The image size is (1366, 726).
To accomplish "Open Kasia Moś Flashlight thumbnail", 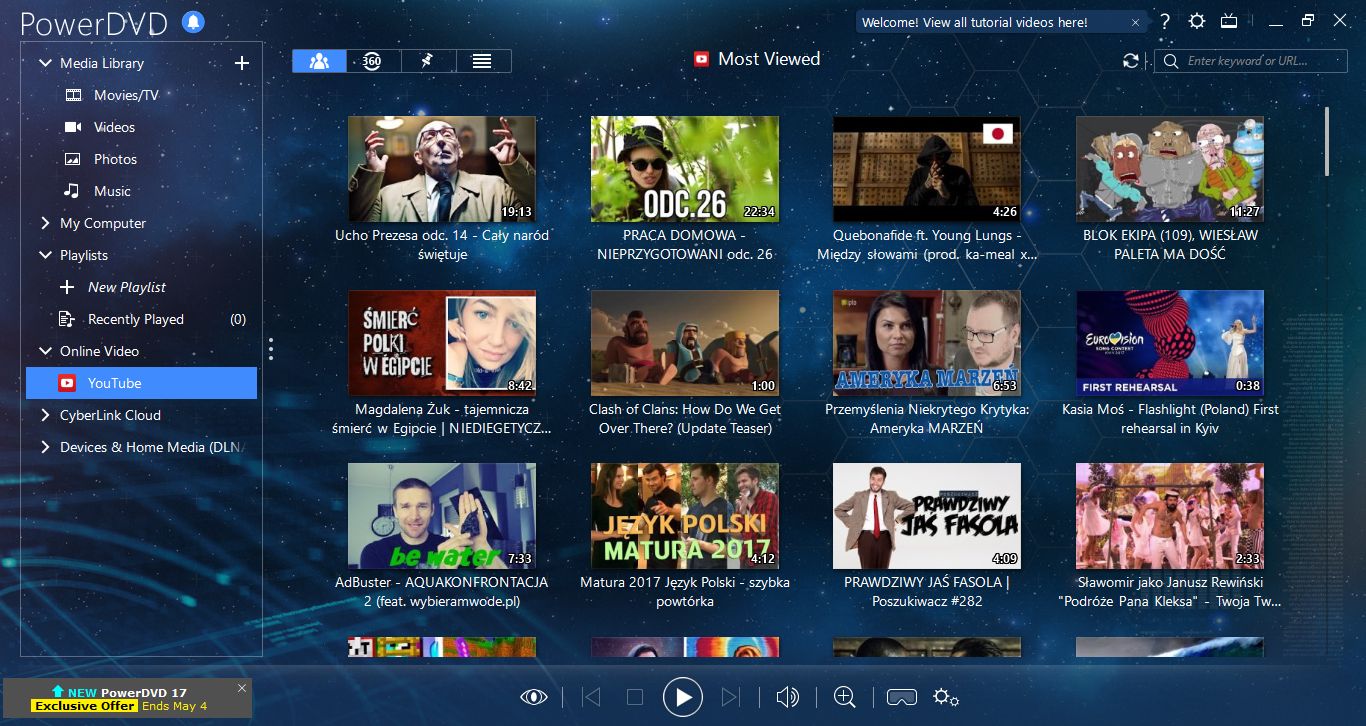I will [1170, 343].
